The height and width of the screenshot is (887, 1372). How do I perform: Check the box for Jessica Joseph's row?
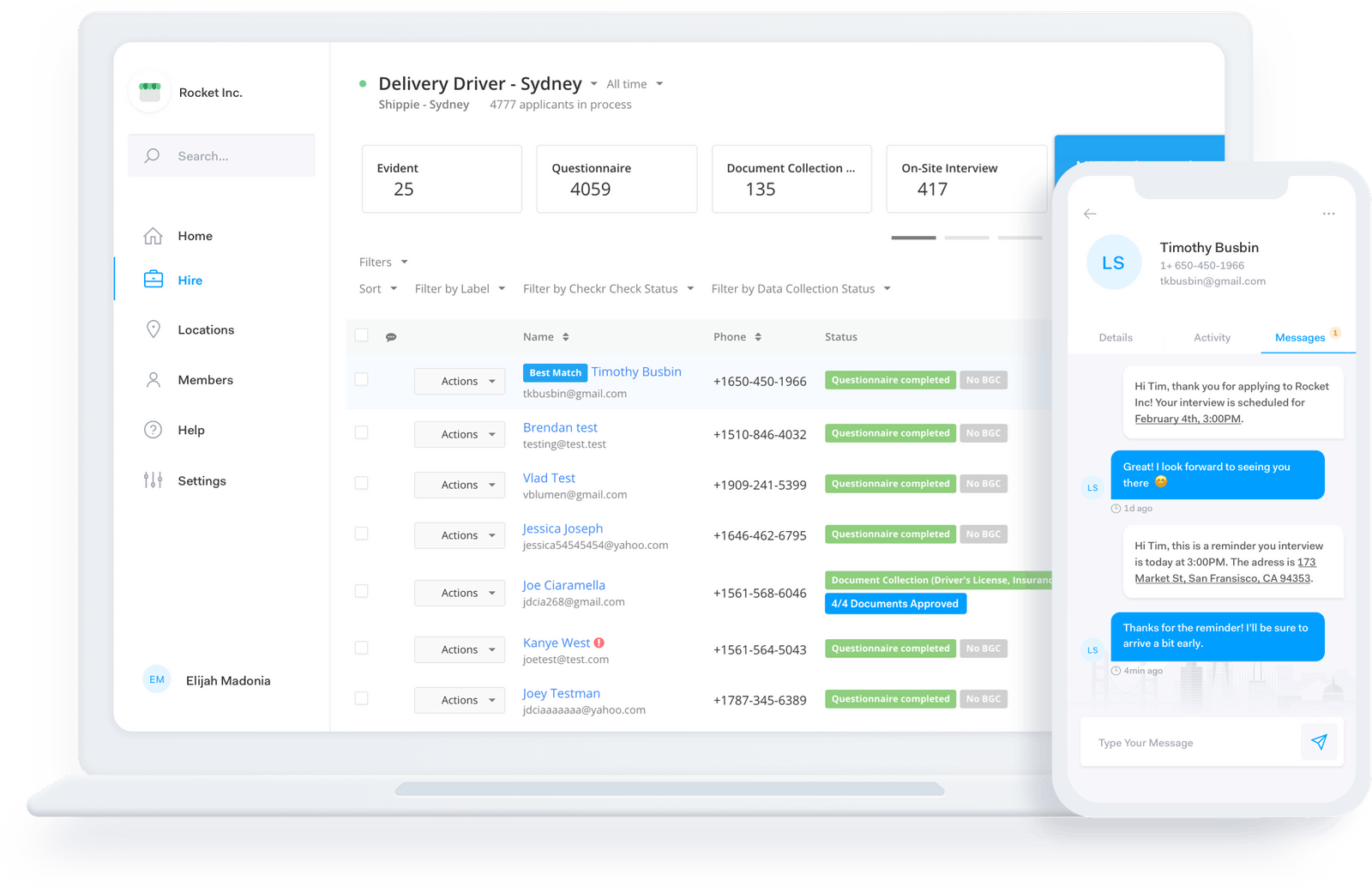click(362, 534)
